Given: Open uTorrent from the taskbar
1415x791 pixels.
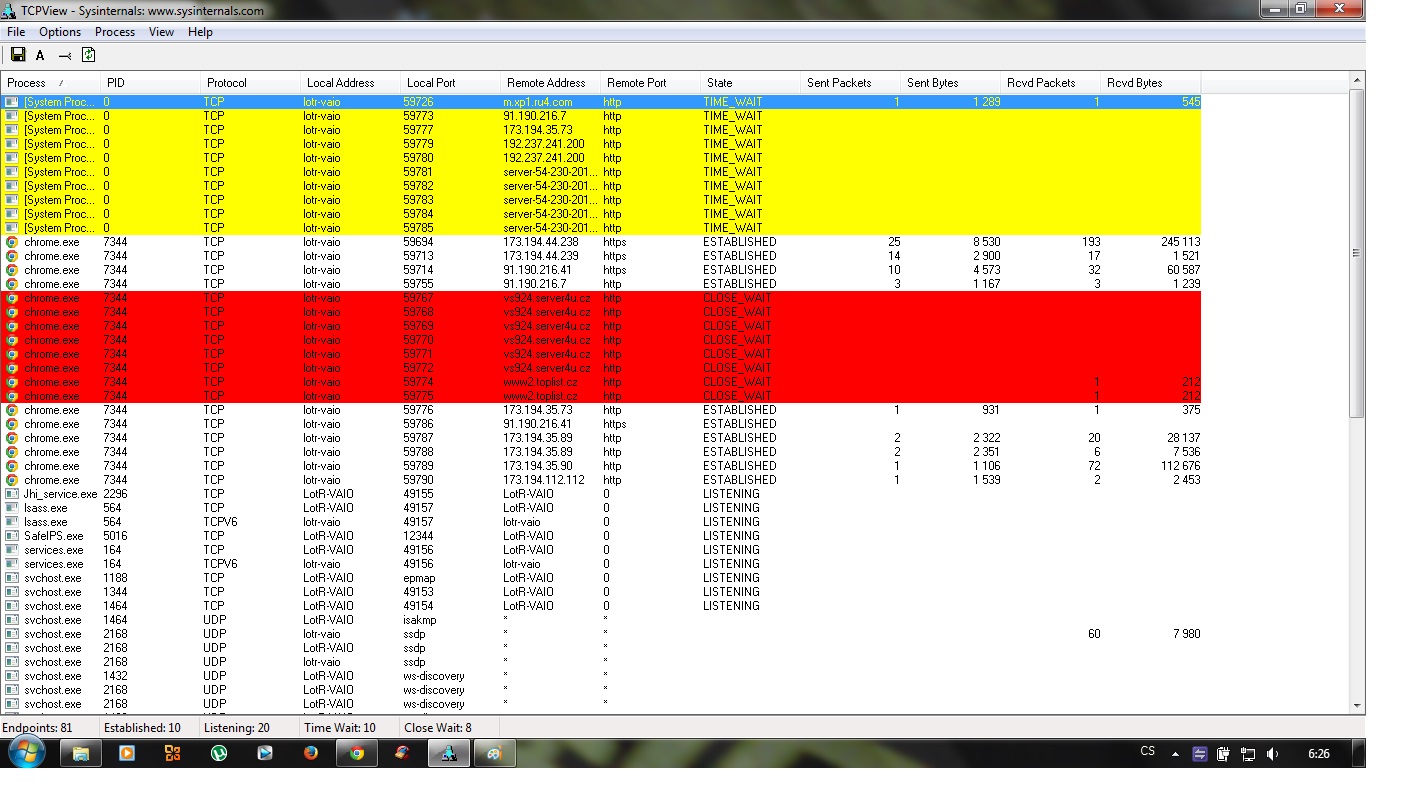Looking at the screenshot, I should click(219, 753).
